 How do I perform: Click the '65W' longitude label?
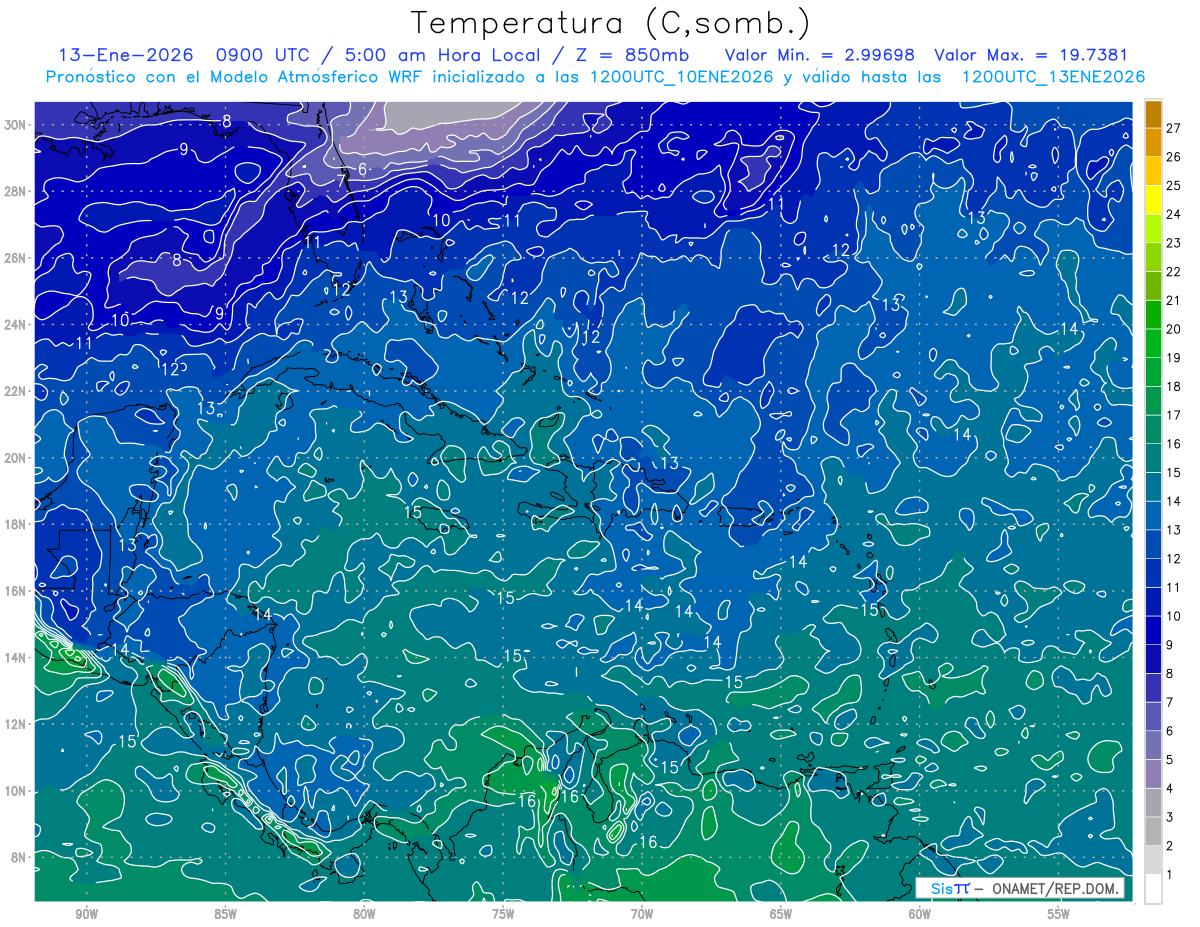(x=781, y=914)
